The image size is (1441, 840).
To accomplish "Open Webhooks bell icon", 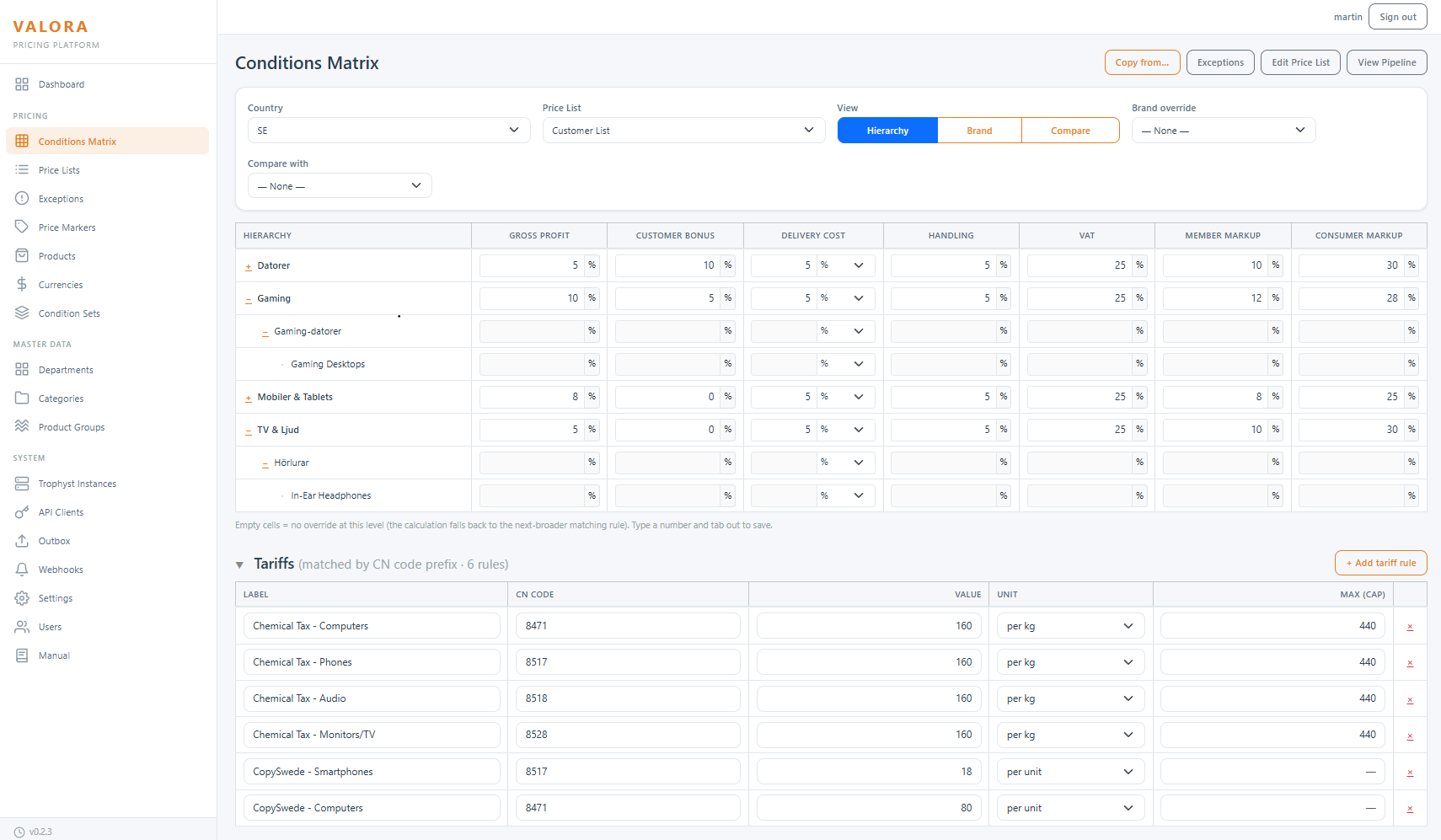I will (x=22, y=569).
